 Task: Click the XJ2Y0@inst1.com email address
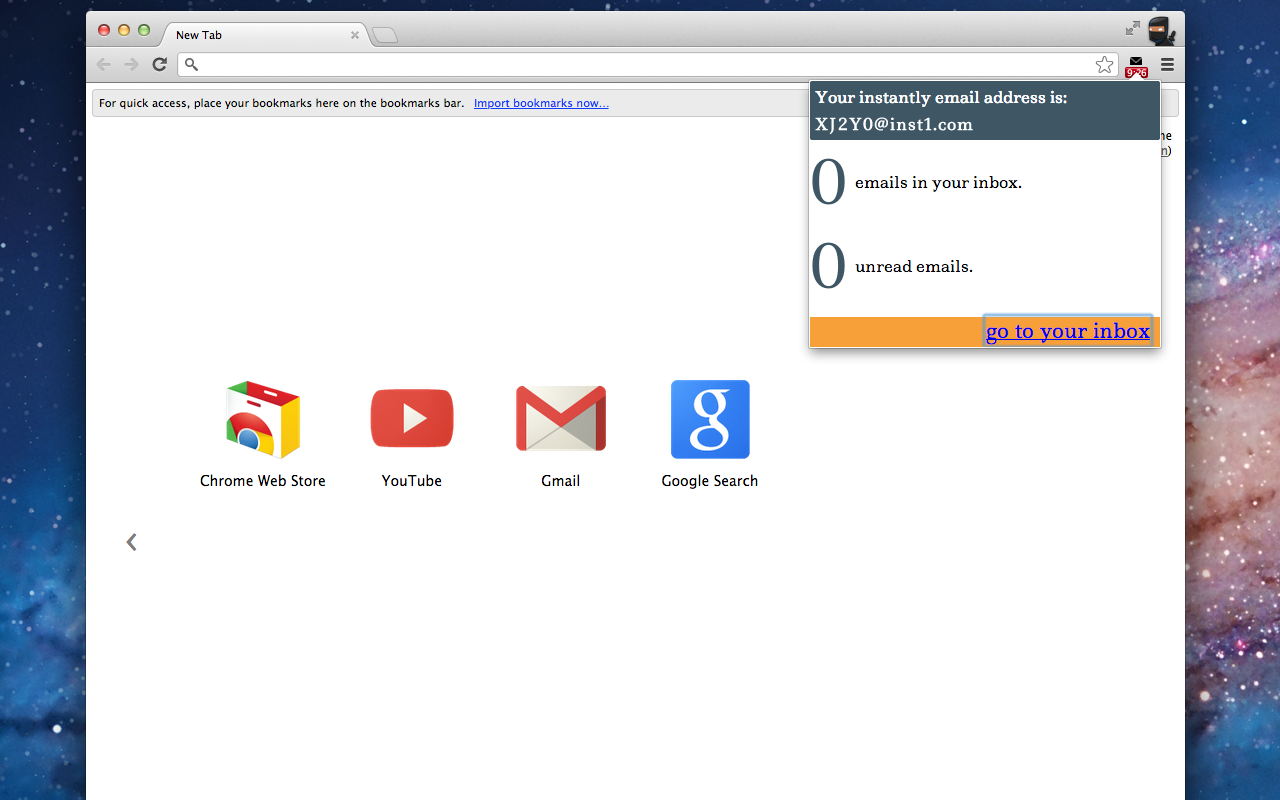894,125
